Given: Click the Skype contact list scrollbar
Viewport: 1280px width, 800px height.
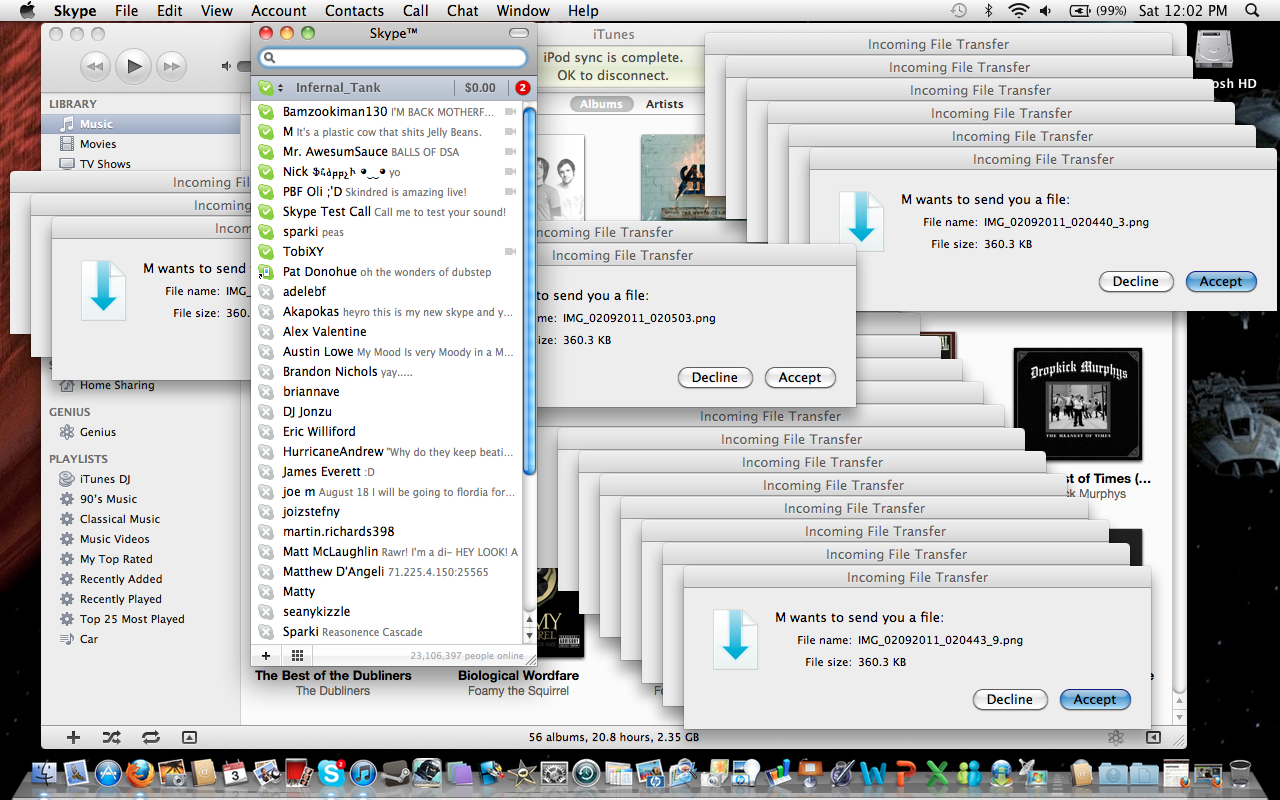Looking at the screenshot, I should tap(530, 290).
